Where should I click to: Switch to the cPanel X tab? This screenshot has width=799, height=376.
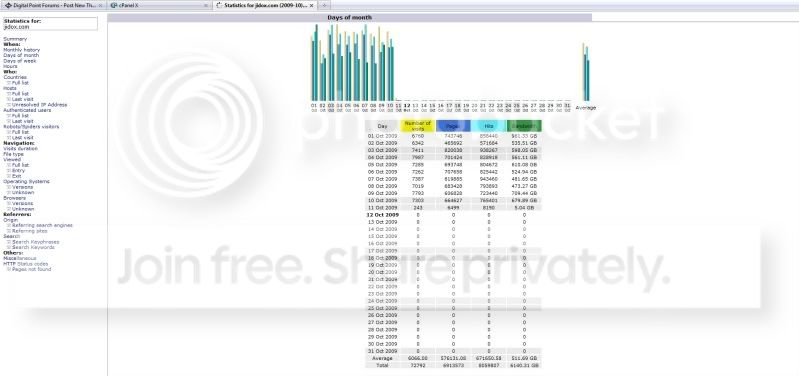tap(158, 5)
